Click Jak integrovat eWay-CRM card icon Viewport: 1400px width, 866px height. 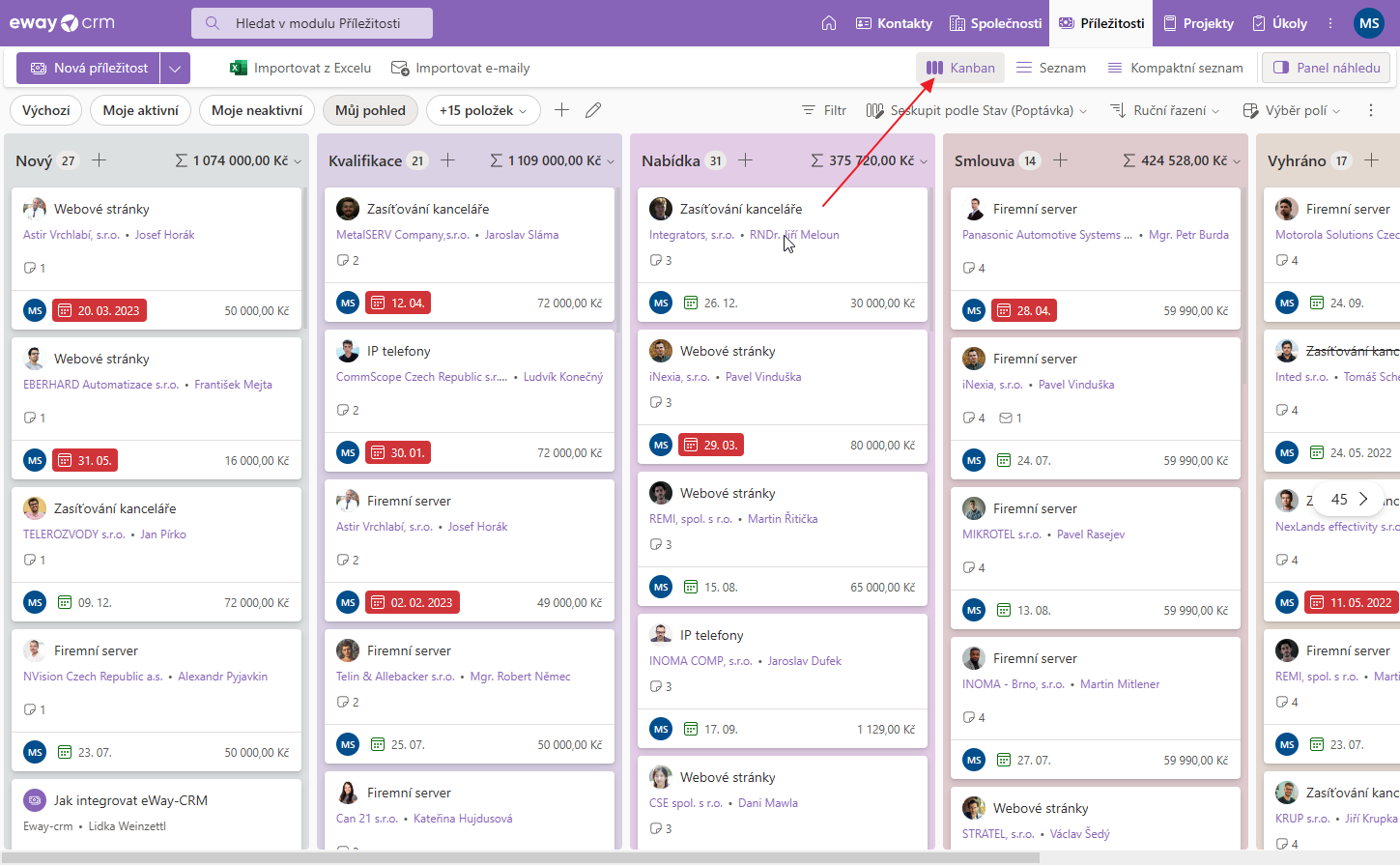click(x=35, y=799)
